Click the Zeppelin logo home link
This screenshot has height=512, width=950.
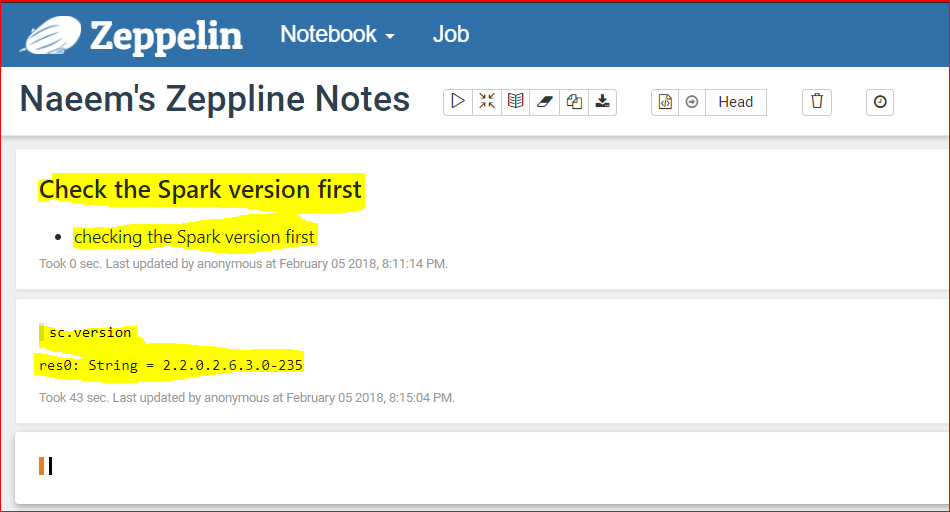click(131, 35)
